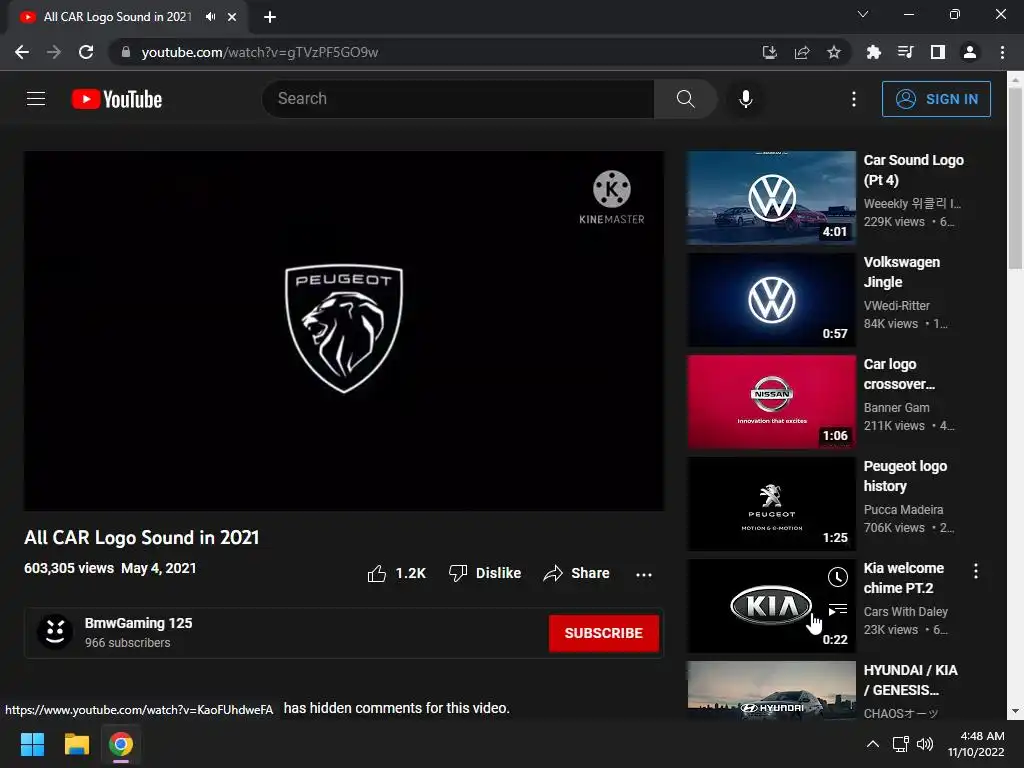Toggle Chrome side panel
This screenshot has height=768, width=1024.
click(x=938, y=52)
